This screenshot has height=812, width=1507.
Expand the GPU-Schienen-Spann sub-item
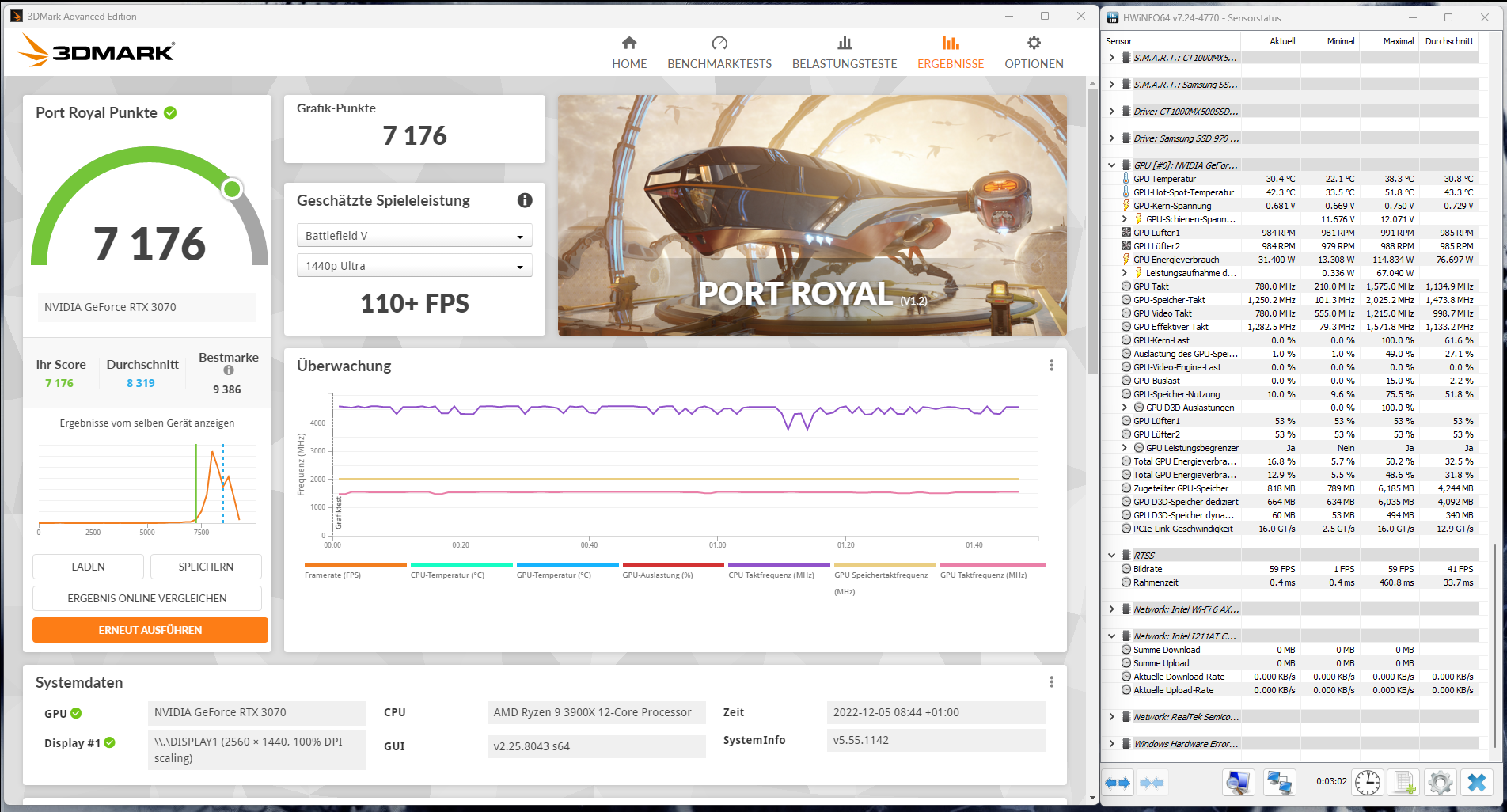click(x=1125, y=219)
